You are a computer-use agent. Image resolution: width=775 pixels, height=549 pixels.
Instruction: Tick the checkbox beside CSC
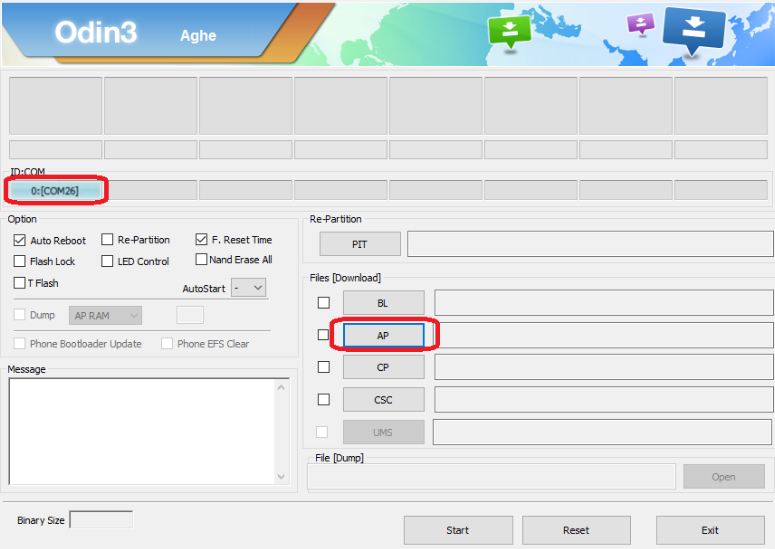pyautogui.click(x=324, y=399)
